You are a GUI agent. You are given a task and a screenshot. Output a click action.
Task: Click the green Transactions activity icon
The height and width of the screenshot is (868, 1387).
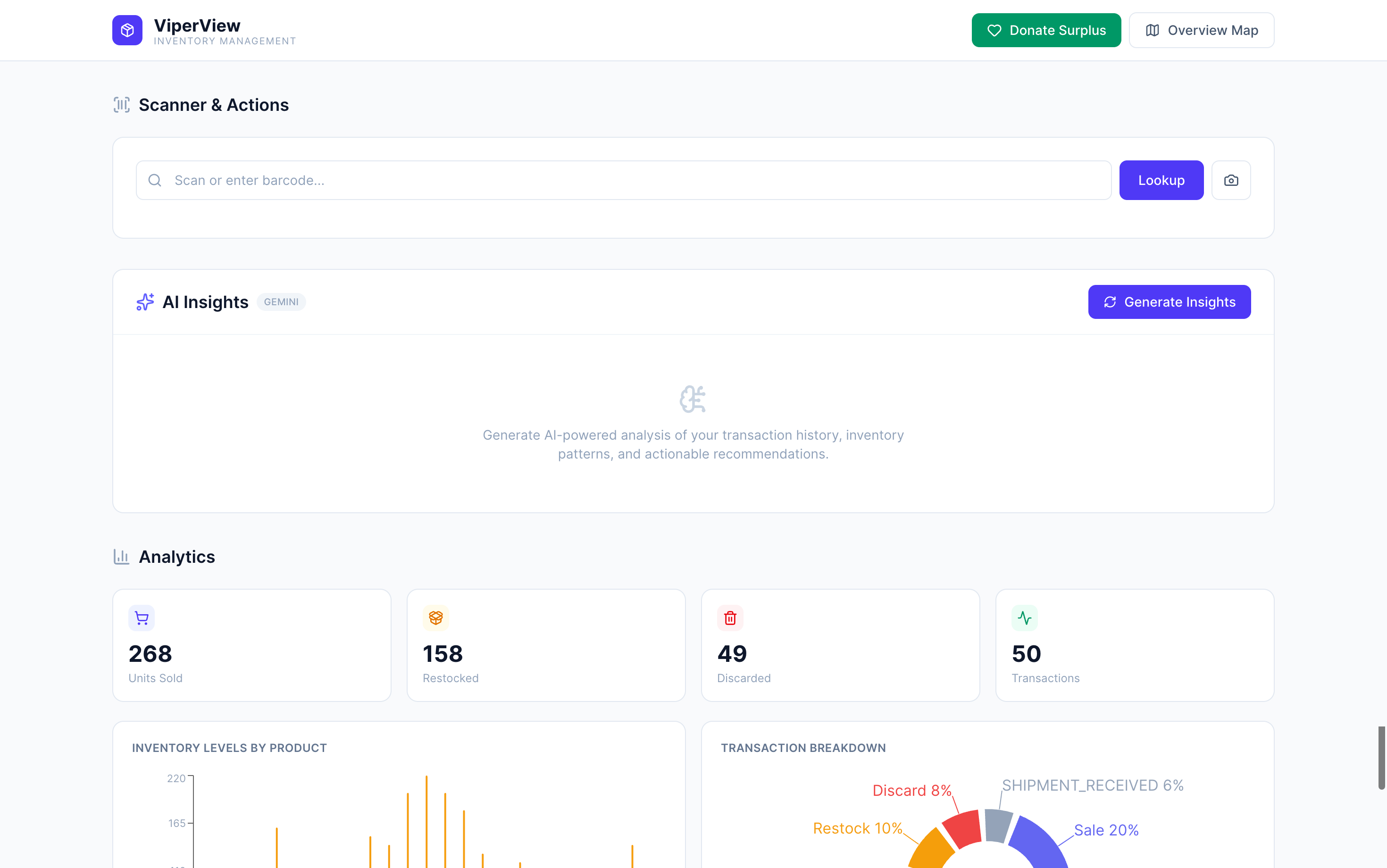pos(1024,618)
